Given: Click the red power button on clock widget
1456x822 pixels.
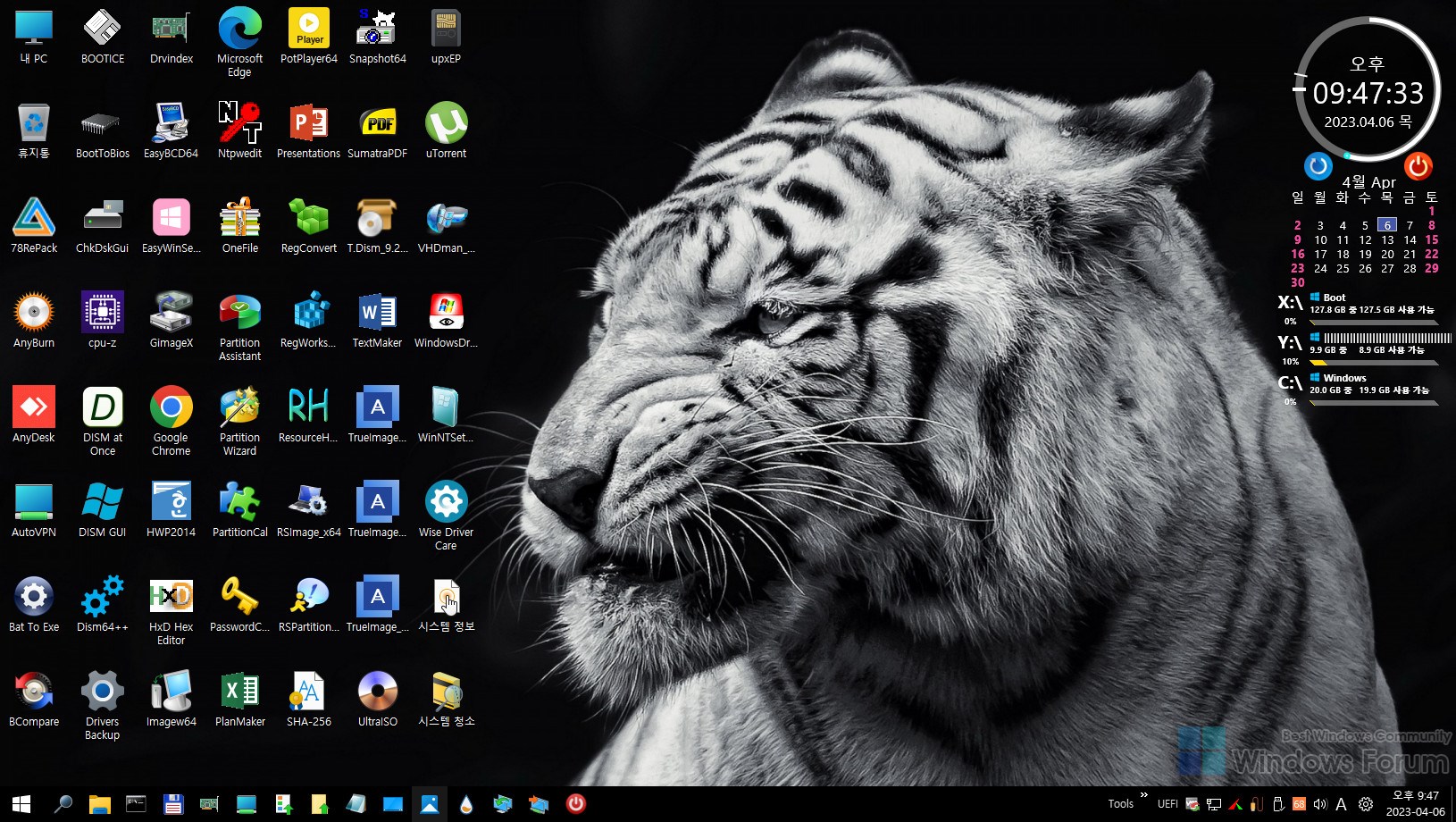Looking at the screenshot, I should (1418, 166).
